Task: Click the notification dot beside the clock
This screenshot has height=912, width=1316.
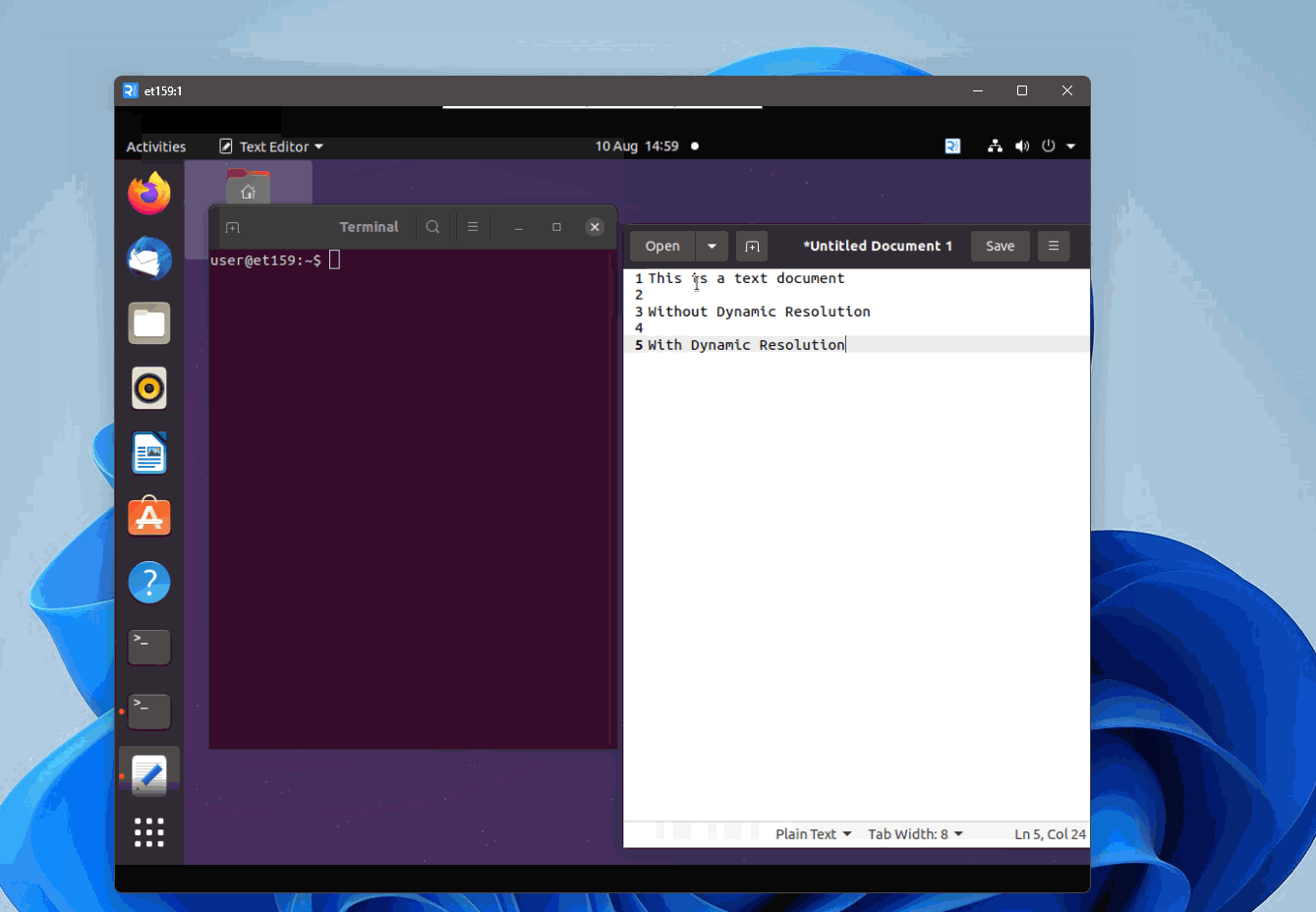Action: 695,146
